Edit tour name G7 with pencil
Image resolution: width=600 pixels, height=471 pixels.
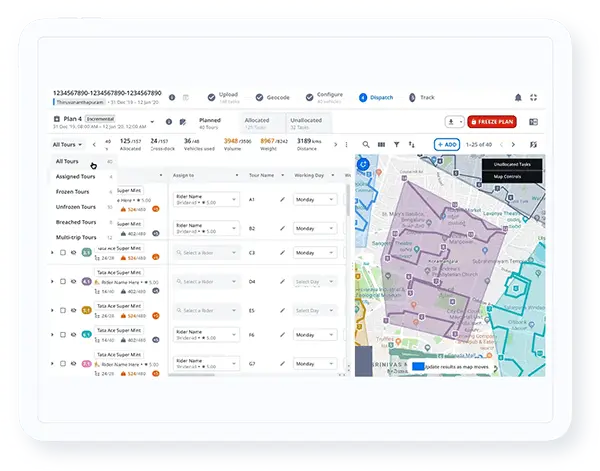pos(282,363)
